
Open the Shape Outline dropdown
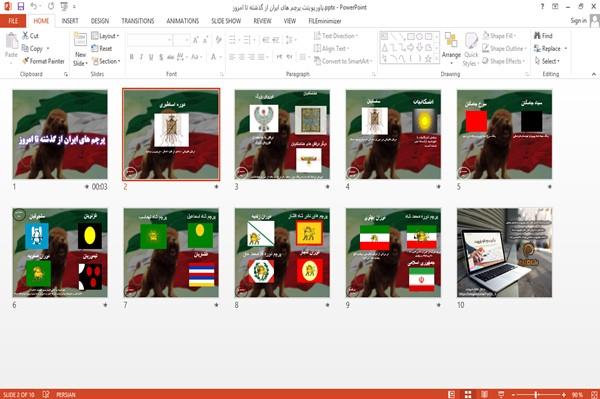pyautogui.click(x=504, y=49)
